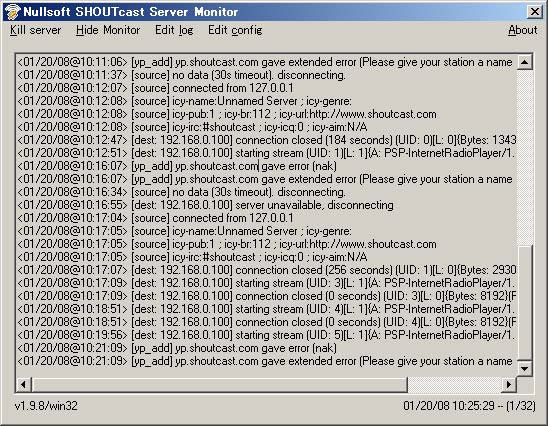548x426 pixels.
Task: Click the vertical scrollbar thumb
Action: pyautogui.click(x=525, y=302)
